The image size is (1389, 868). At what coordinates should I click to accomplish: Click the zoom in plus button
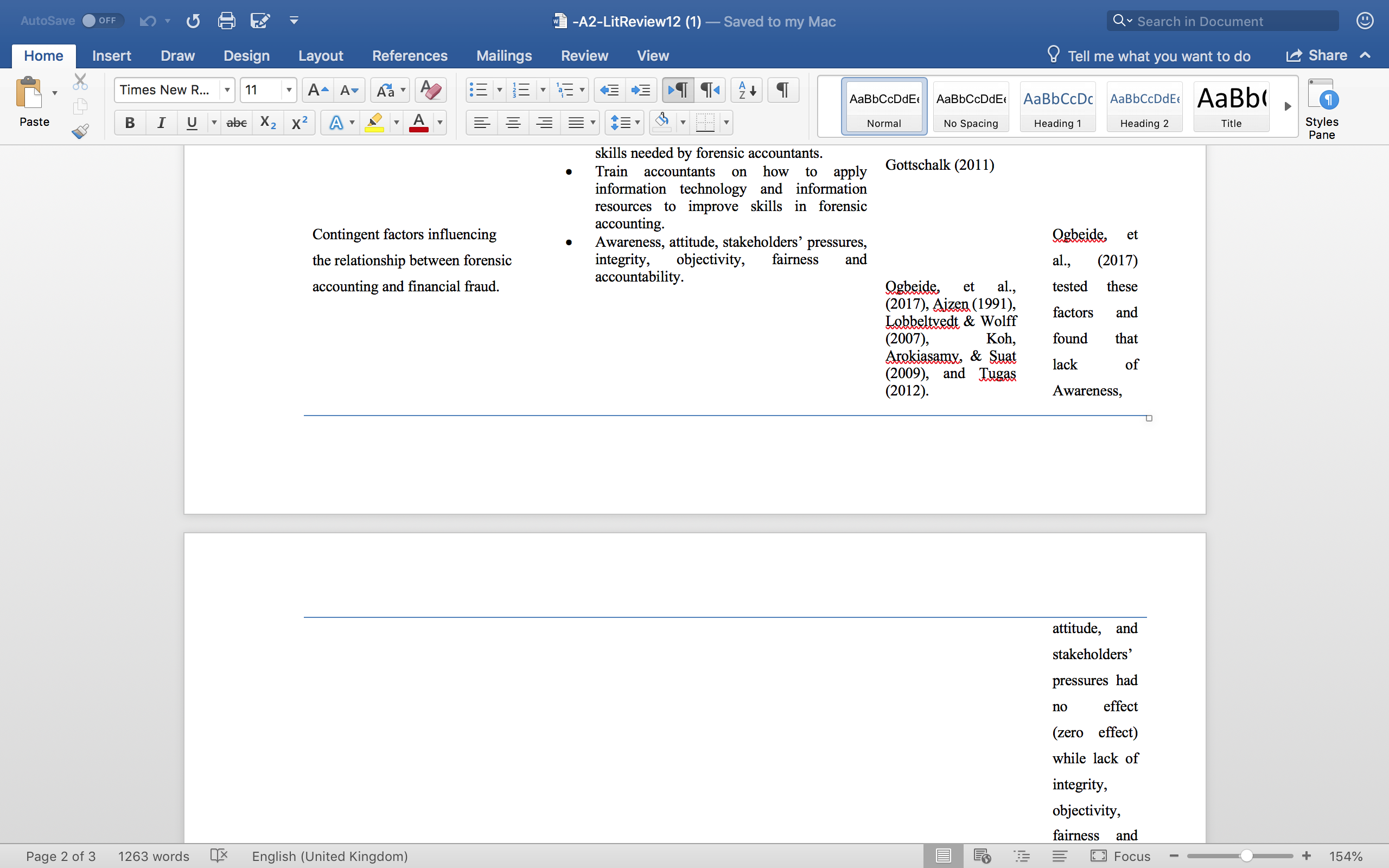point(1307,856)
